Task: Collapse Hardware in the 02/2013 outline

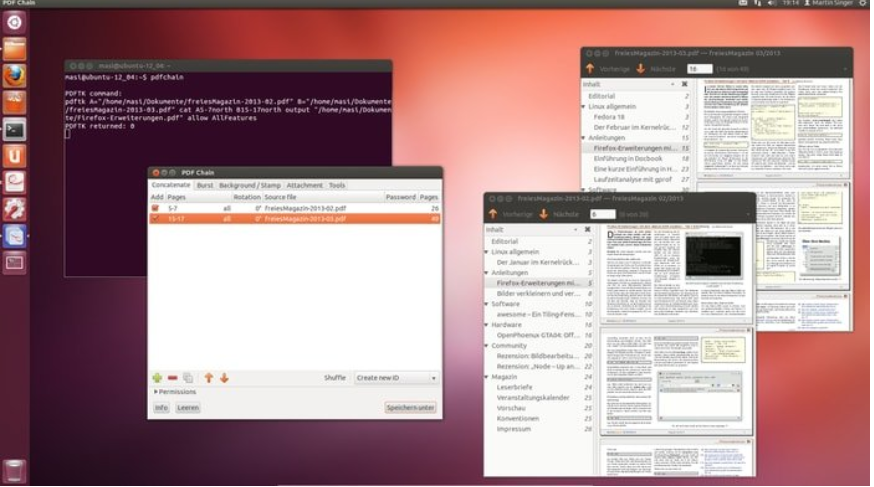Action: (x=487, y=325)
